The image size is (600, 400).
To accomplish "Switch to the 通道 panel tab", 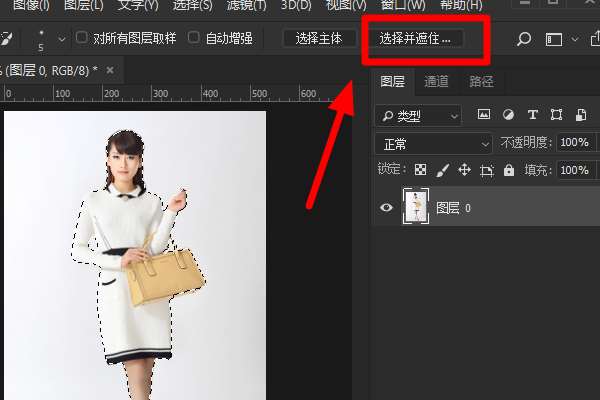I will 437,81.
